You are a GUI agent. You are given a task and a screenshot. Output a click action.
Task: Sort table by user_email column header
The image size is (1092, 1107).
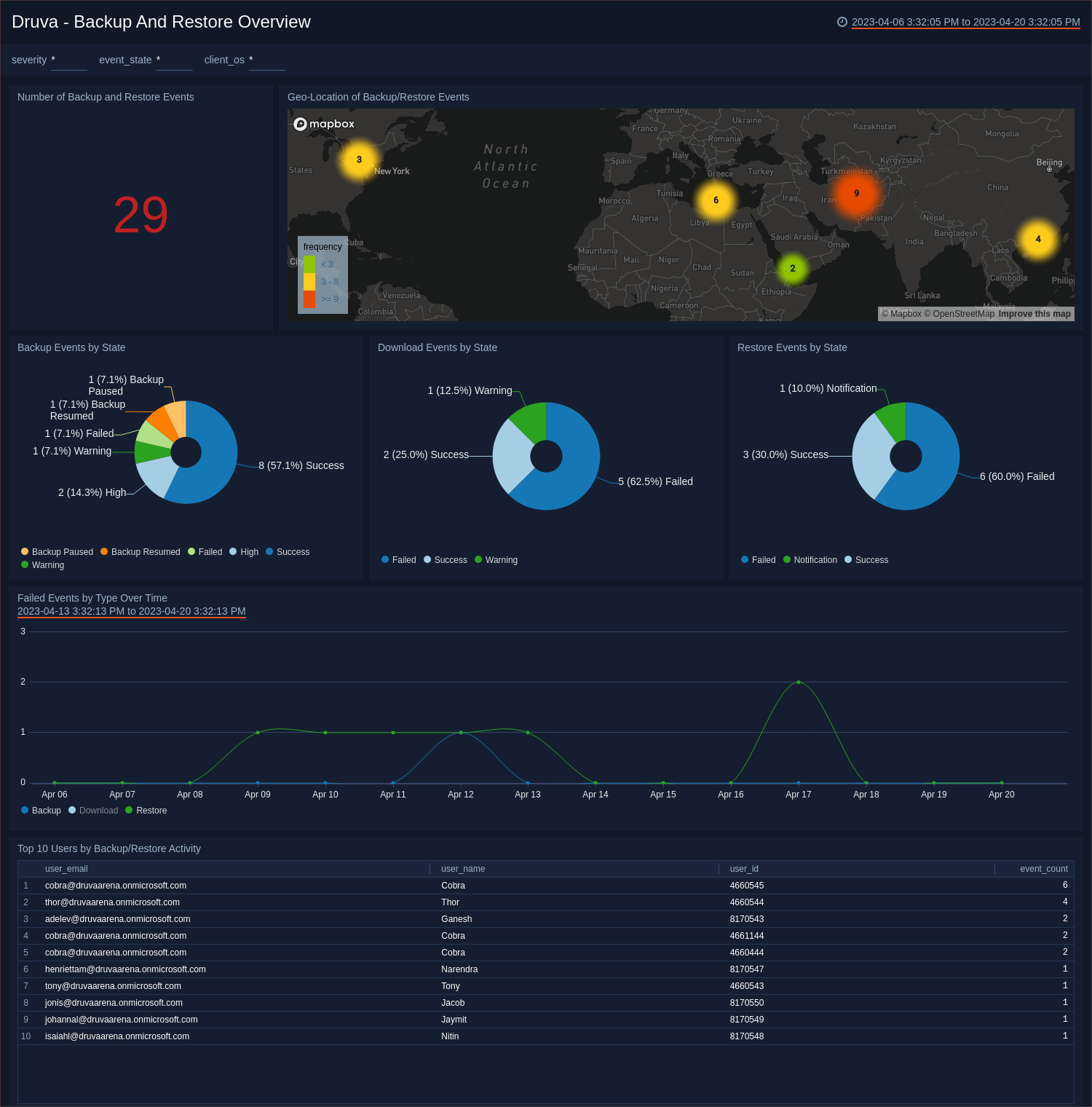tap(66, 869)
